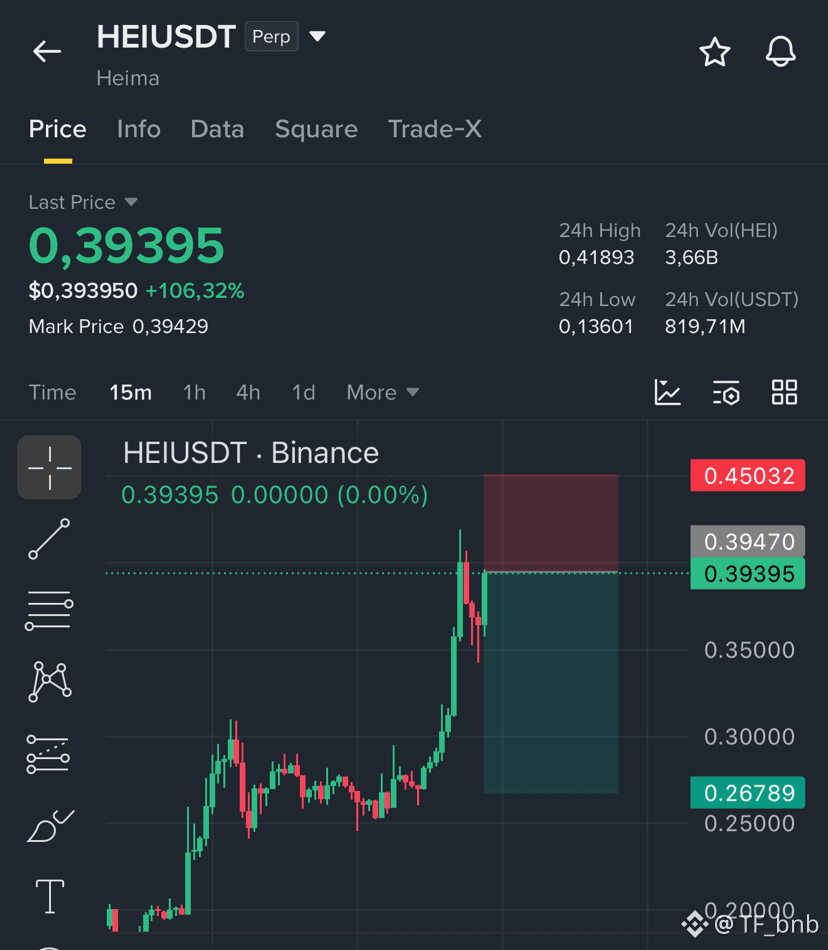
Task: Select the long/short position projection tool
Action: point(48,754)
